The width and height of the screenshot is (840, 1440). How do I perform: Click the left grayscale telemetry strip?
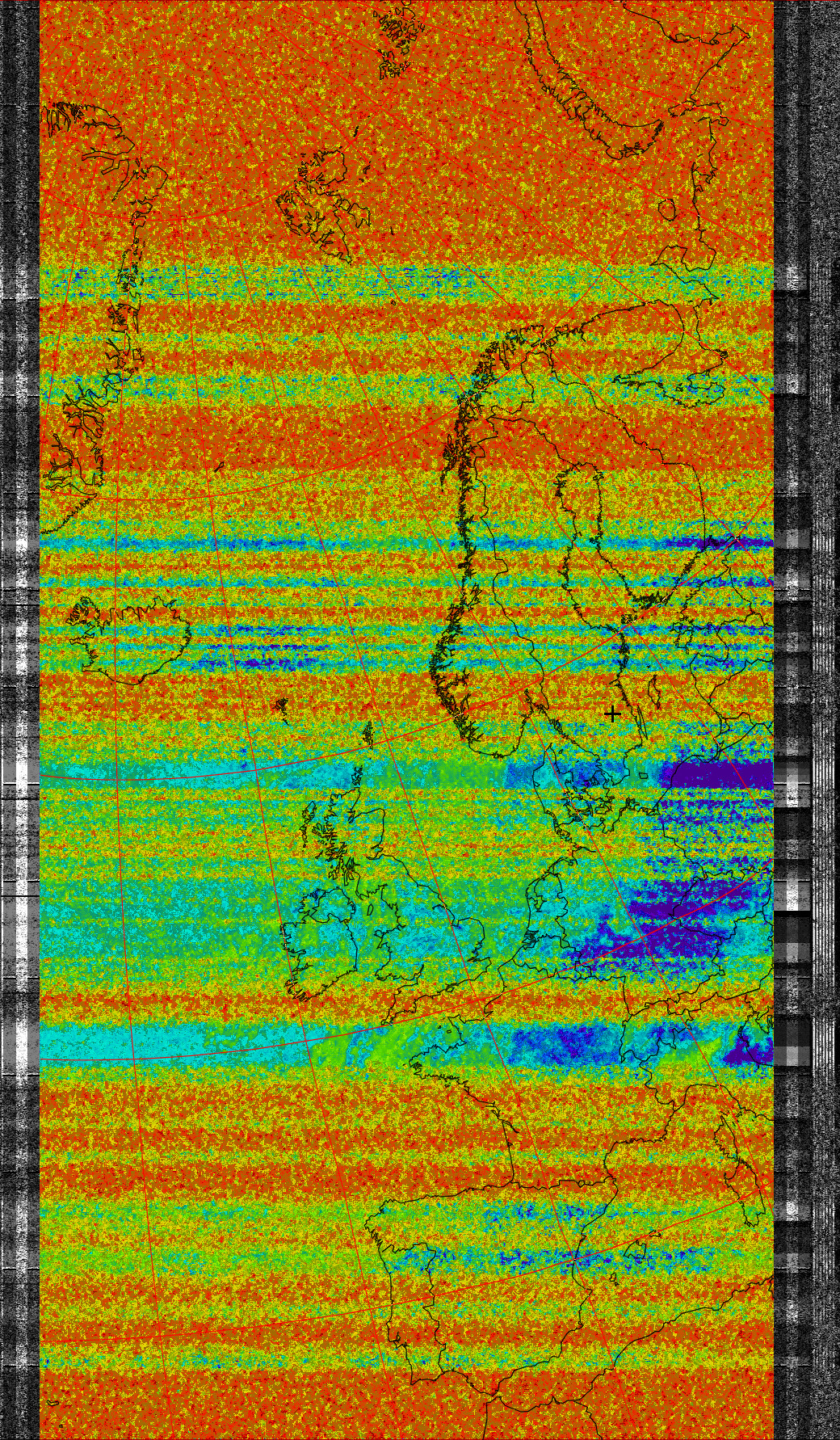pyautogui.click(x=19, y=727)
